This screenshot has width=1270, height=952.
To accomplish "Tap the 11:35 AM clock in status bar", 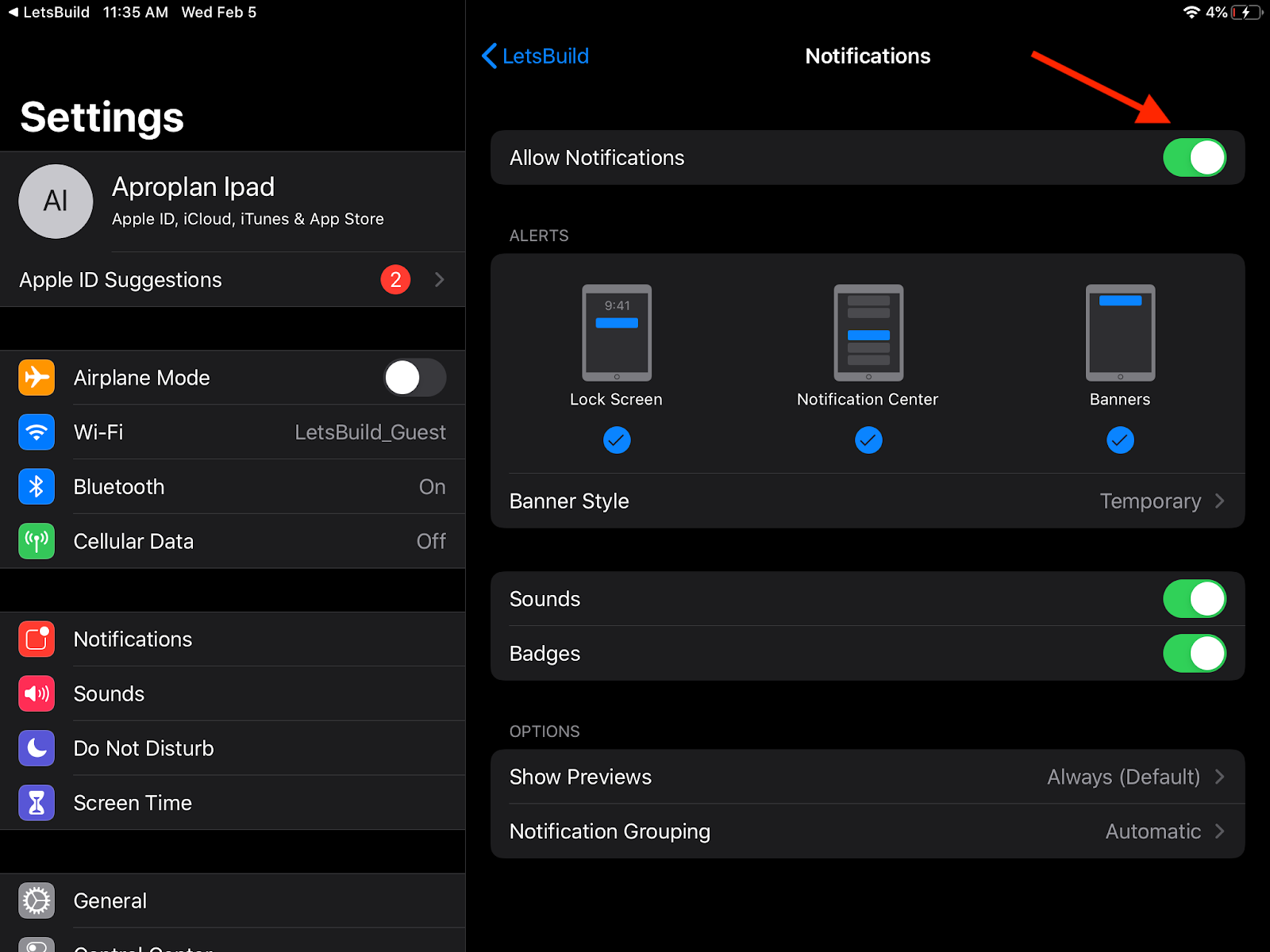I will (136, 13).
